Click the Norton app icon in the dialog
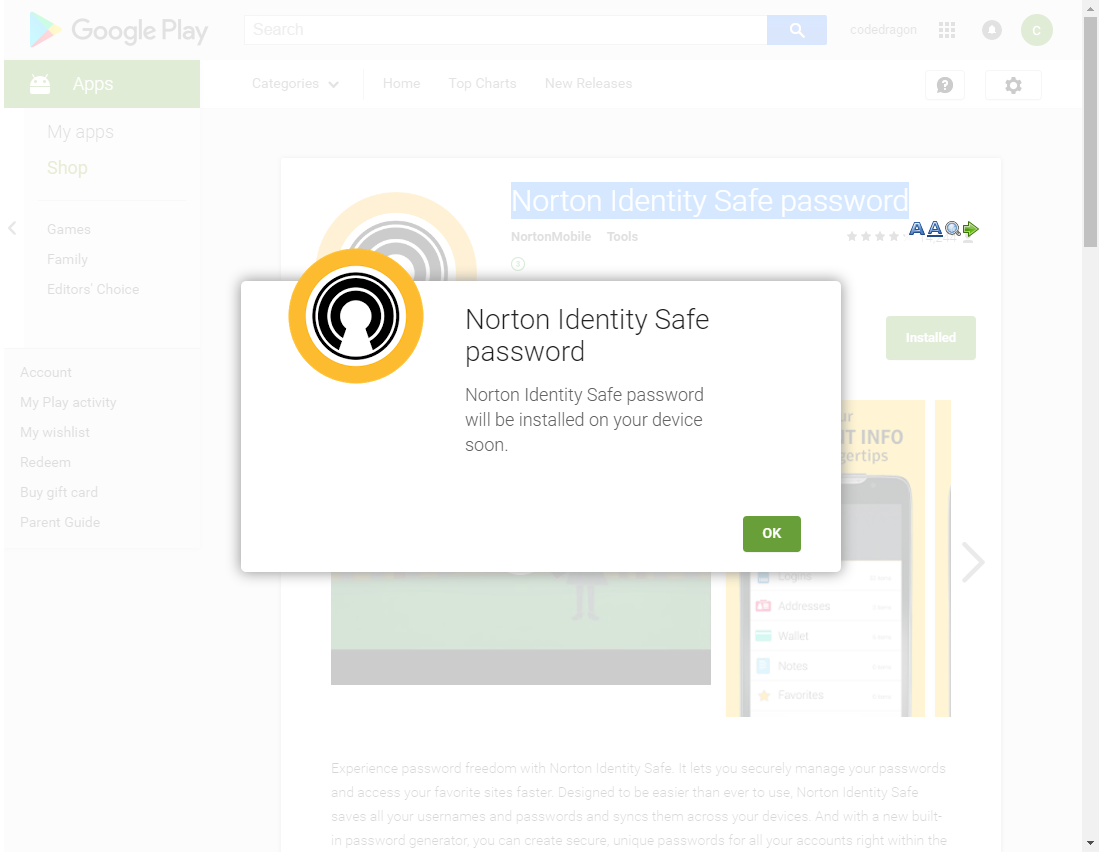Image resolution: width=1099 pixels, height=852 pixels. tap(356, 316)
